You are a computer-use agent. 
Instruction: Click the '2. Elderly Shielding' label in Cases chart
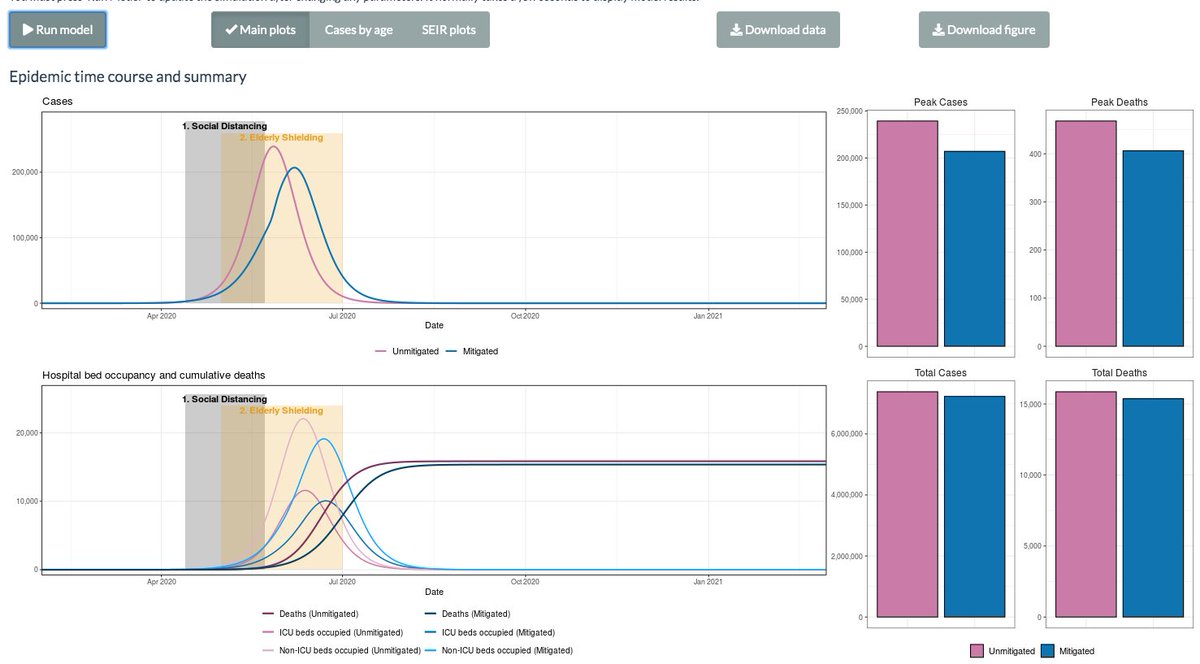(x=281, y=137)
